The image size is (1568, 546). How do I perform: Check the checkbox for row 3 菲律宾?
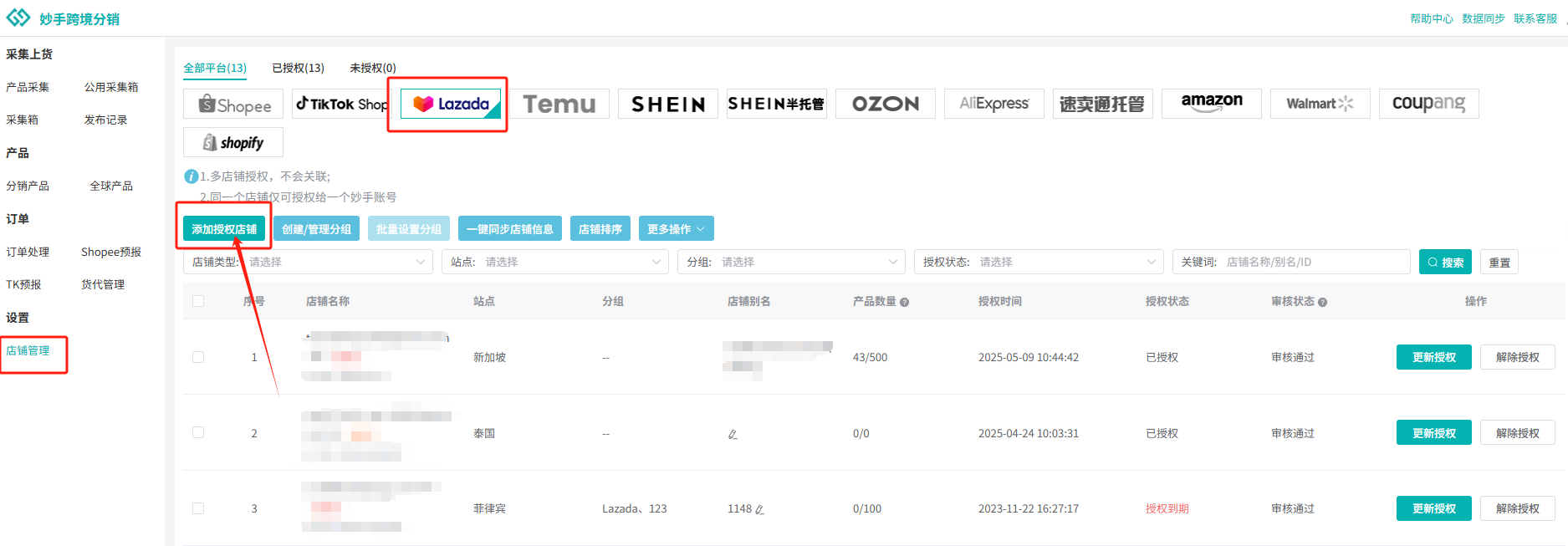coord(198,508)
